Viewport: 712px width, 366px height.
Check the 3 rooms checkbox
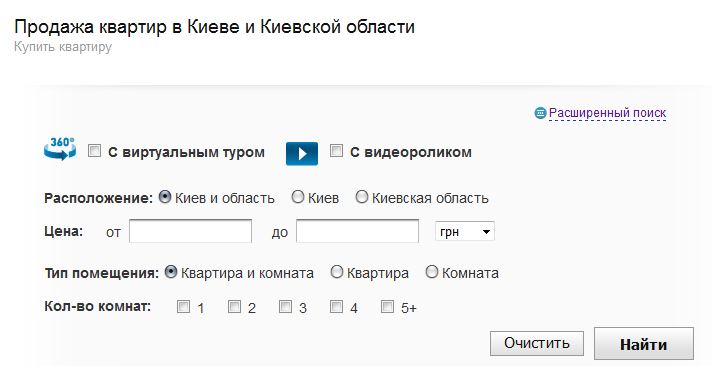click(x=285, y=307)
